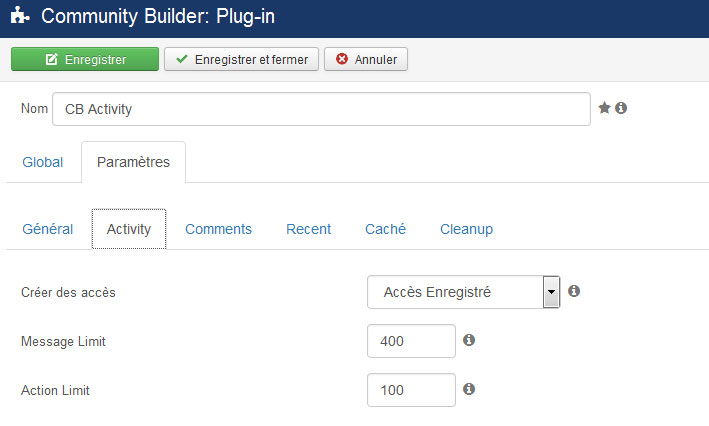709x426 pixels.
Task: Click red X icon on Annuler button
Action: pyautogui.click(x=342, y=59)
